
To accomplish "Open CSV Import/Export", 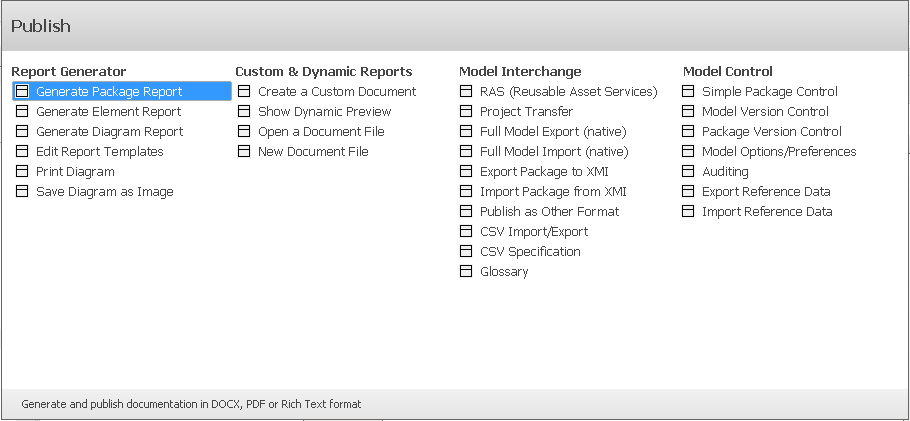I will (534, 231).
